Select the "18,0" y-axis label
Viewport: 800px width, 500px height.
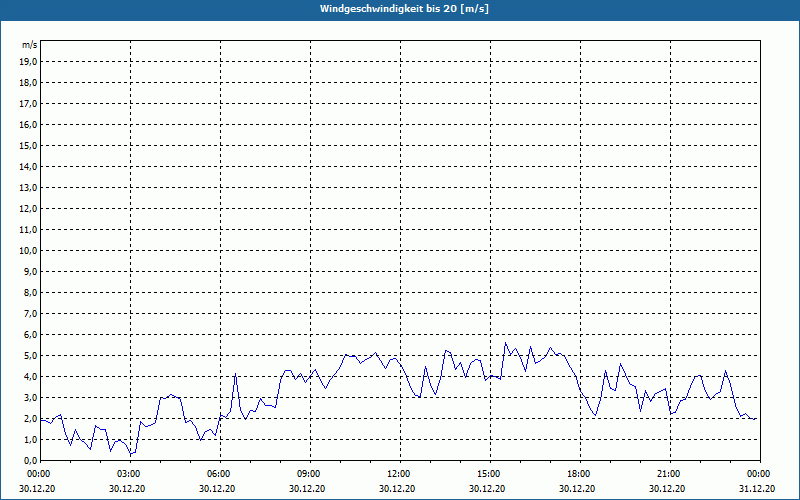[28, 83]
